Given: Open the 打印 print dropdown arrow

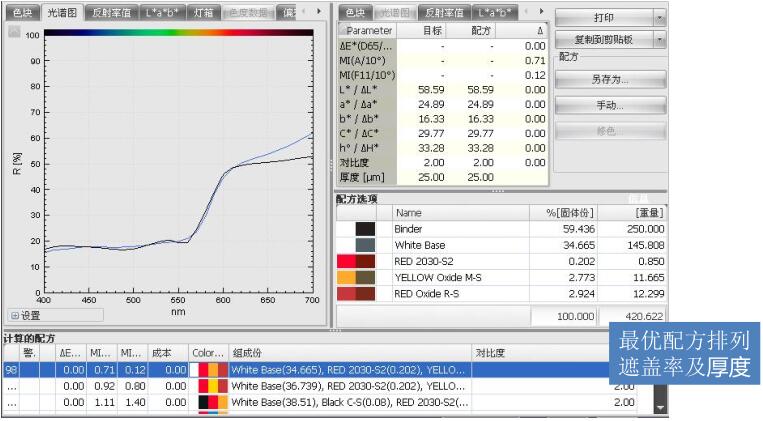Looking at the screenshot, I should 659,18.
